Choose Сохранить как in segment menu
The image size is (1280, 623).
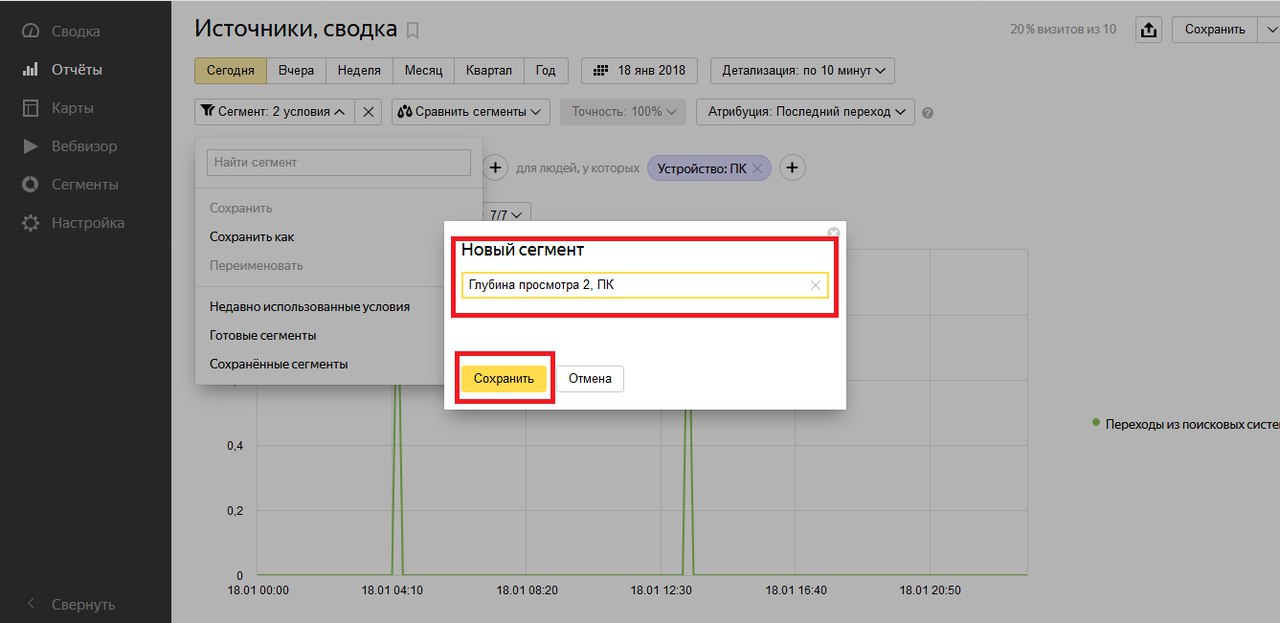[x=252, y=237]
